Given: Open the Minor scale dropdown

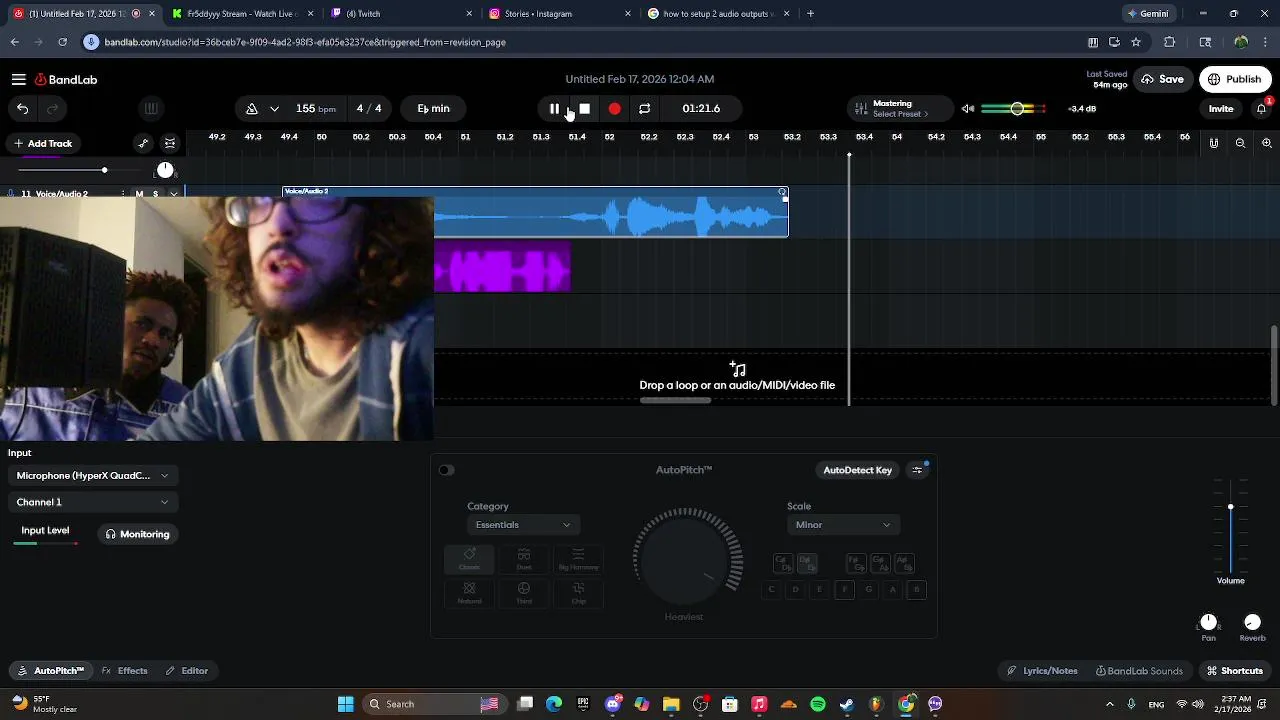Looking at the screenshot, I should click(843, 525).
